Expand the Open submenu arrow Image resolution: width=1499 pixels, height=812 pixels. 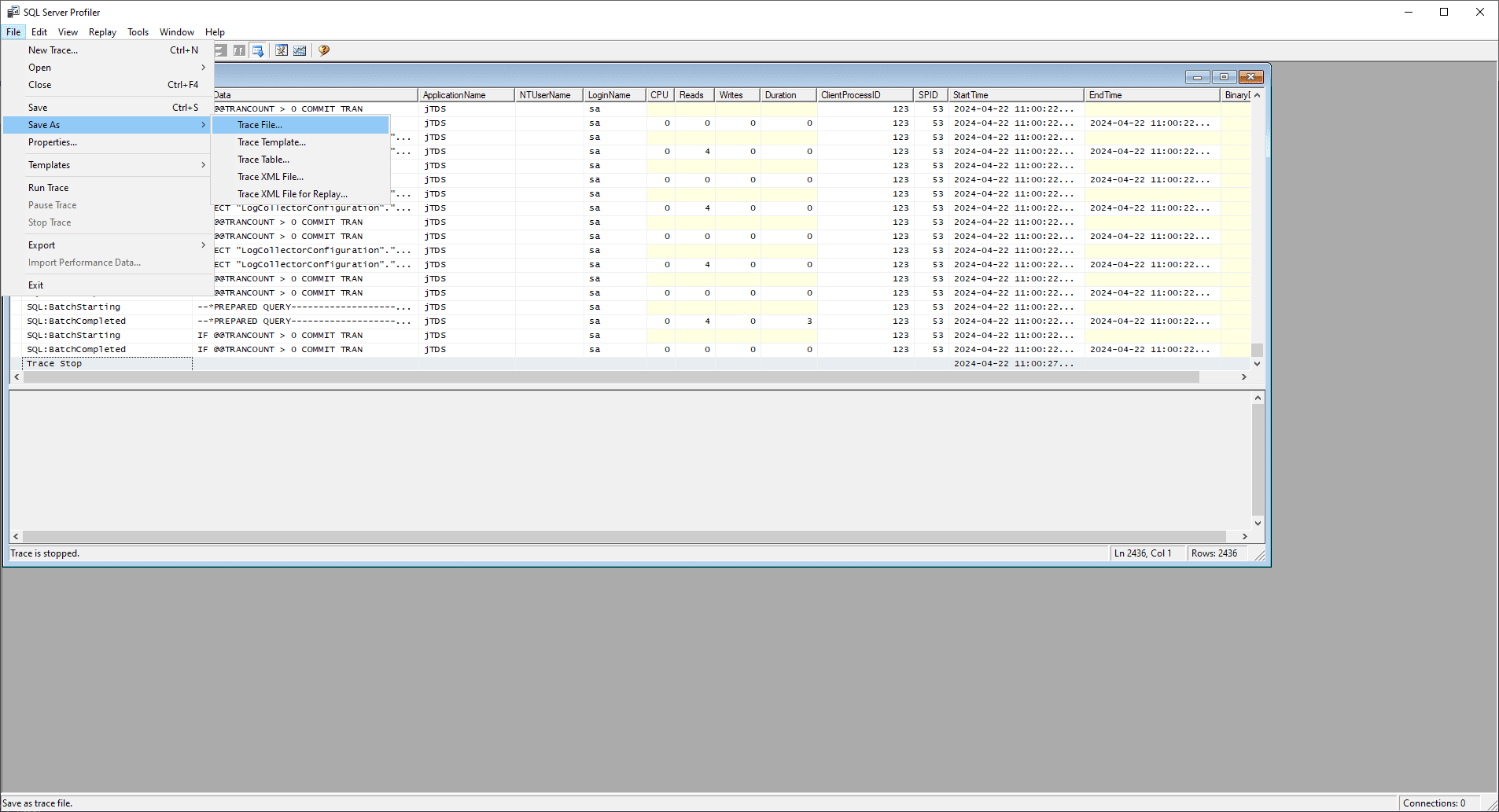[x=203, y=68]
